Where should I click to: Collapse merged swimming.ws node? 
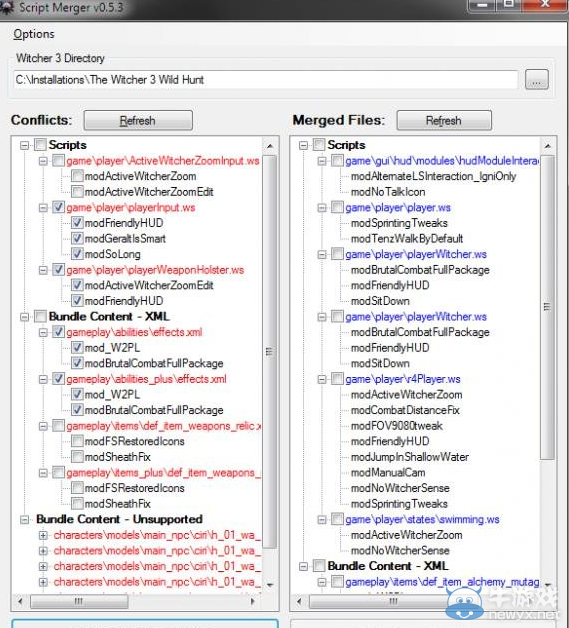pyautogui.click(x=322, y=519)
